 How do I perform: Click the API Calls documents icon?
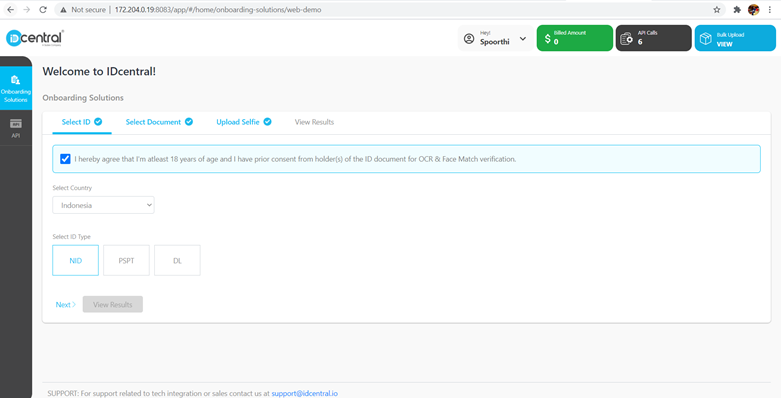627,38
